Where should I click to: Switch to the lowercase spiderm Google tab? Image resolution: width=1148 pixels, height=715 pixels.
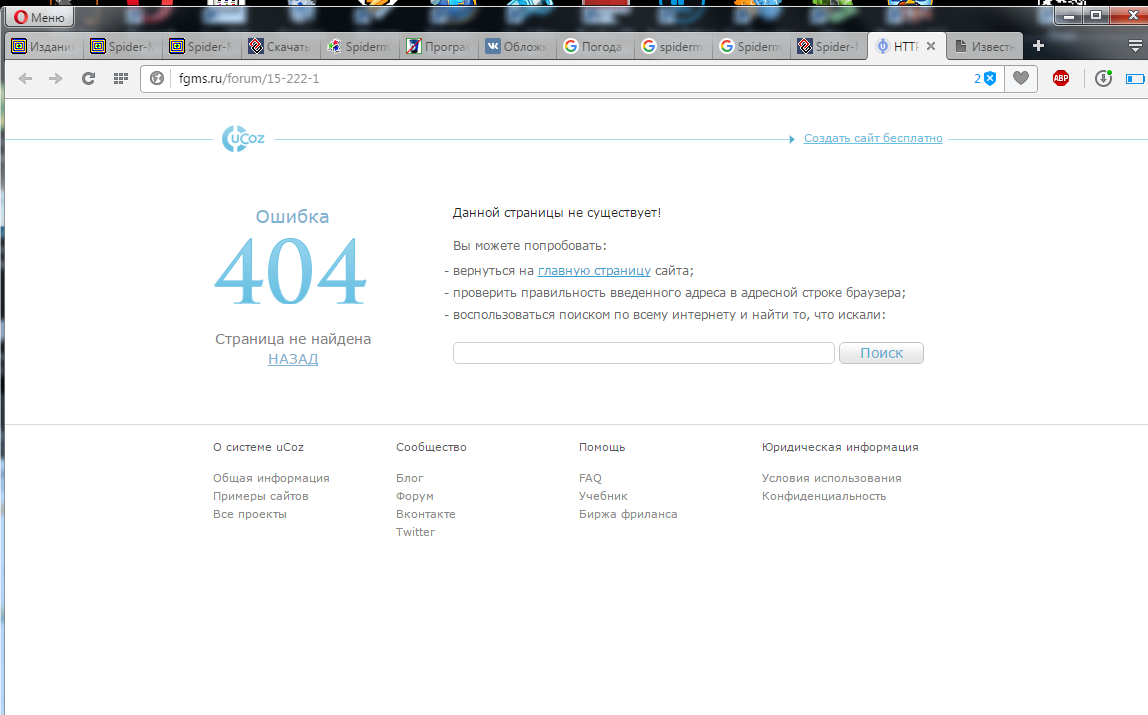click(674, 46)
